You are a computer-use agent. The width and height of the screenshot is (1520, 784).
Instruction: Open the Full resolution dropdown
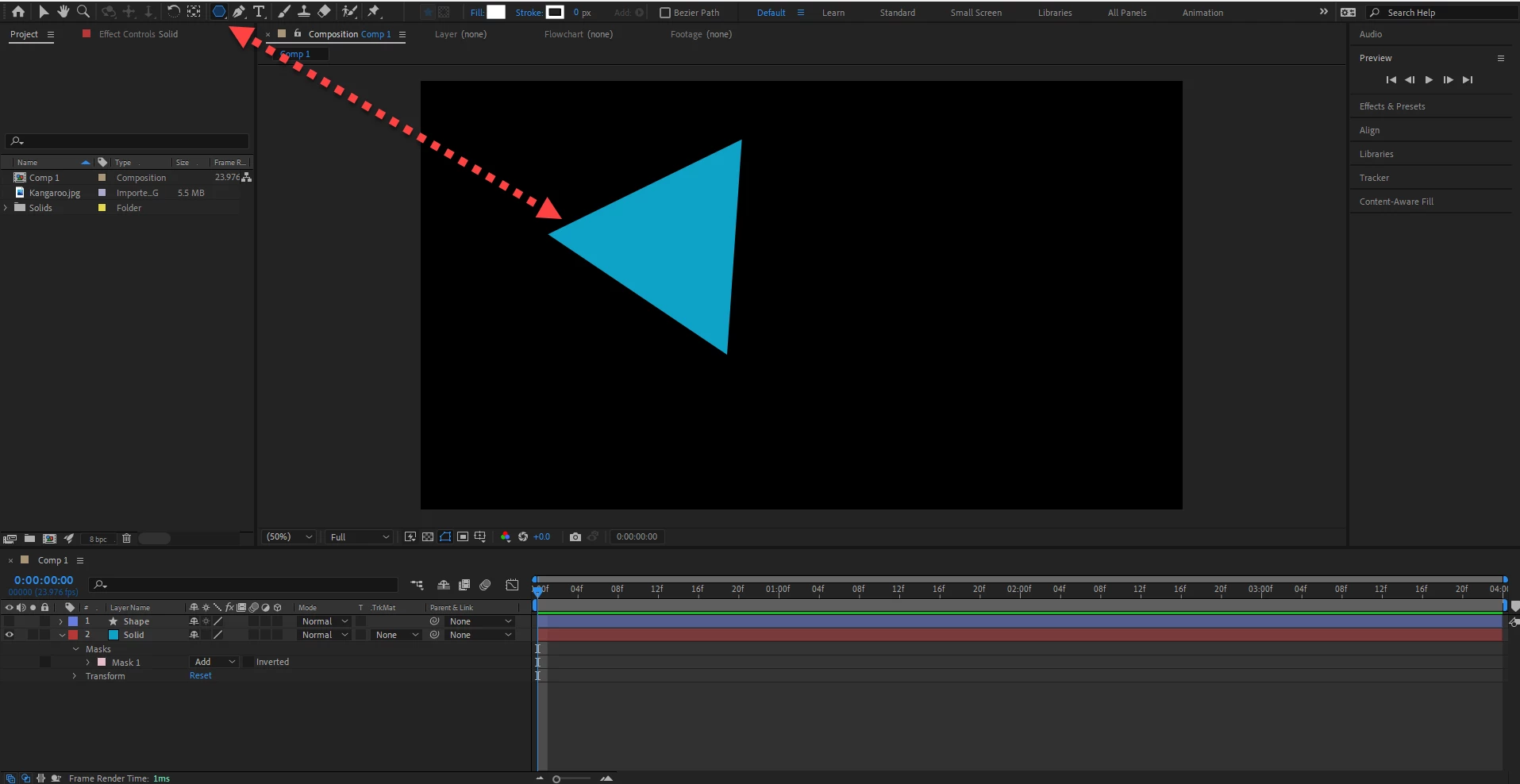click(x=360, y=537)
